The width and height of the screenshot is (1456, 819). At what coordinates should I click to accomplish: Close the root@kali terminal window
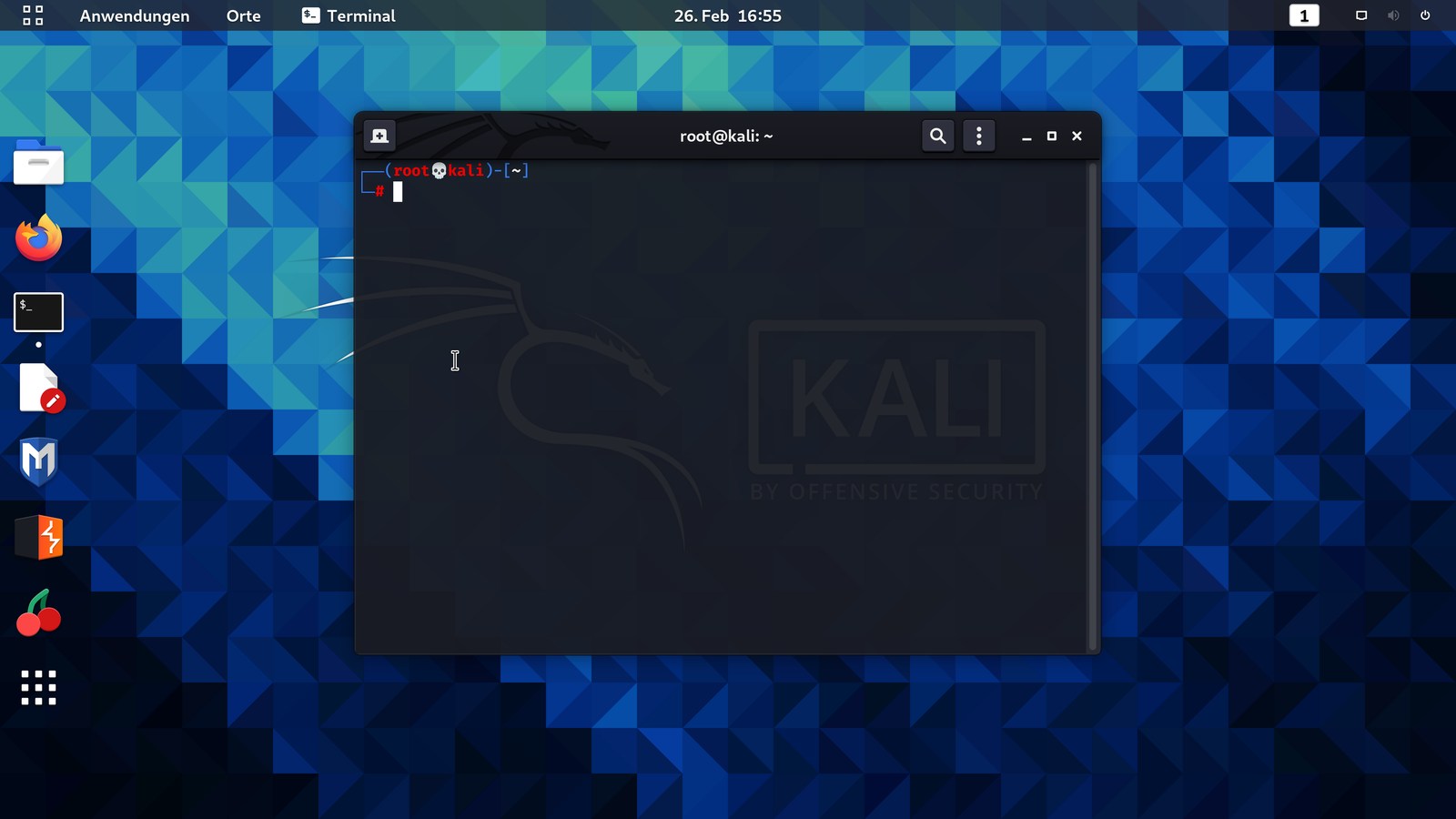pyautogui.click(x=1077, y=136)
